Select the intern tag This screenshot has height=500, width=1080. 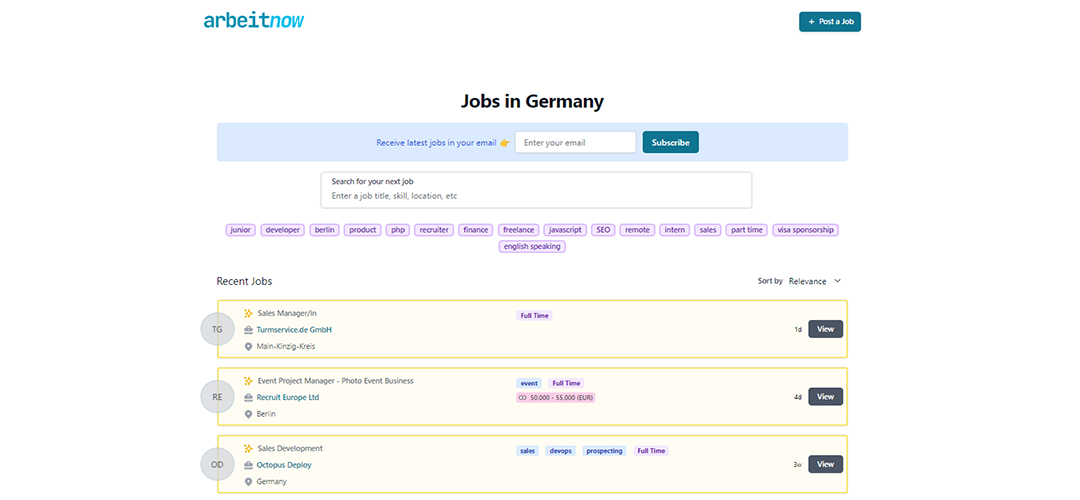674,230
